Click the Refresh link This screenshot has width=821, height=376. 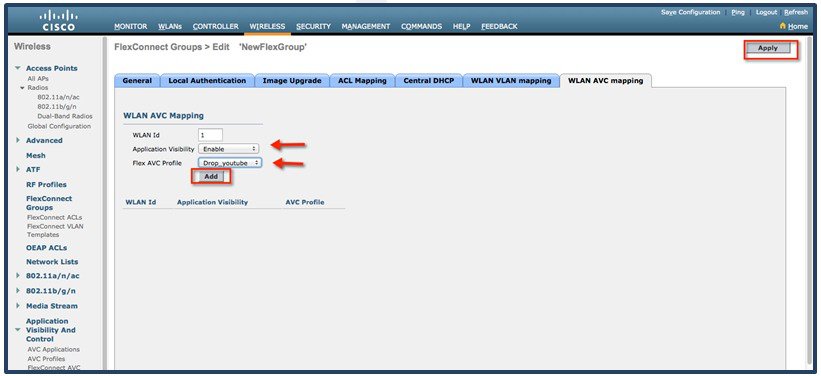(x=796, y=12)
